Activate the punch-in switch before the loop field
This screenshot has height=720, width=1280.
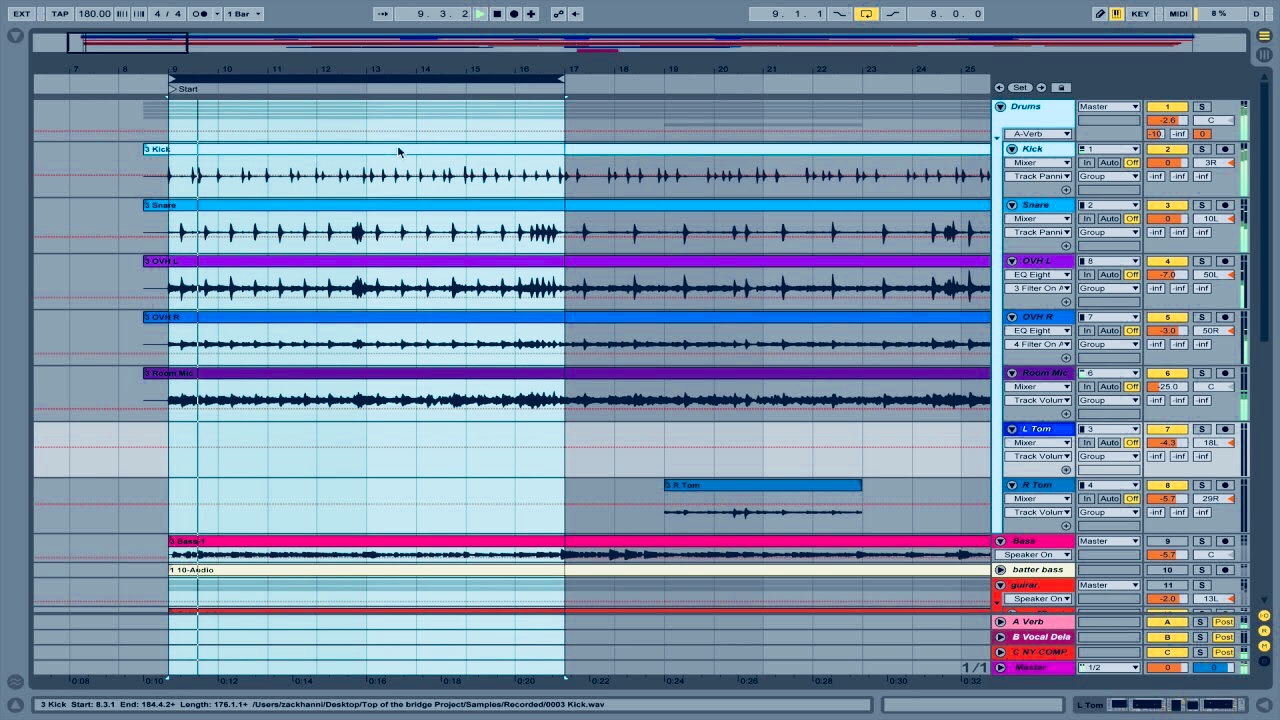click(x=839, y=13)
